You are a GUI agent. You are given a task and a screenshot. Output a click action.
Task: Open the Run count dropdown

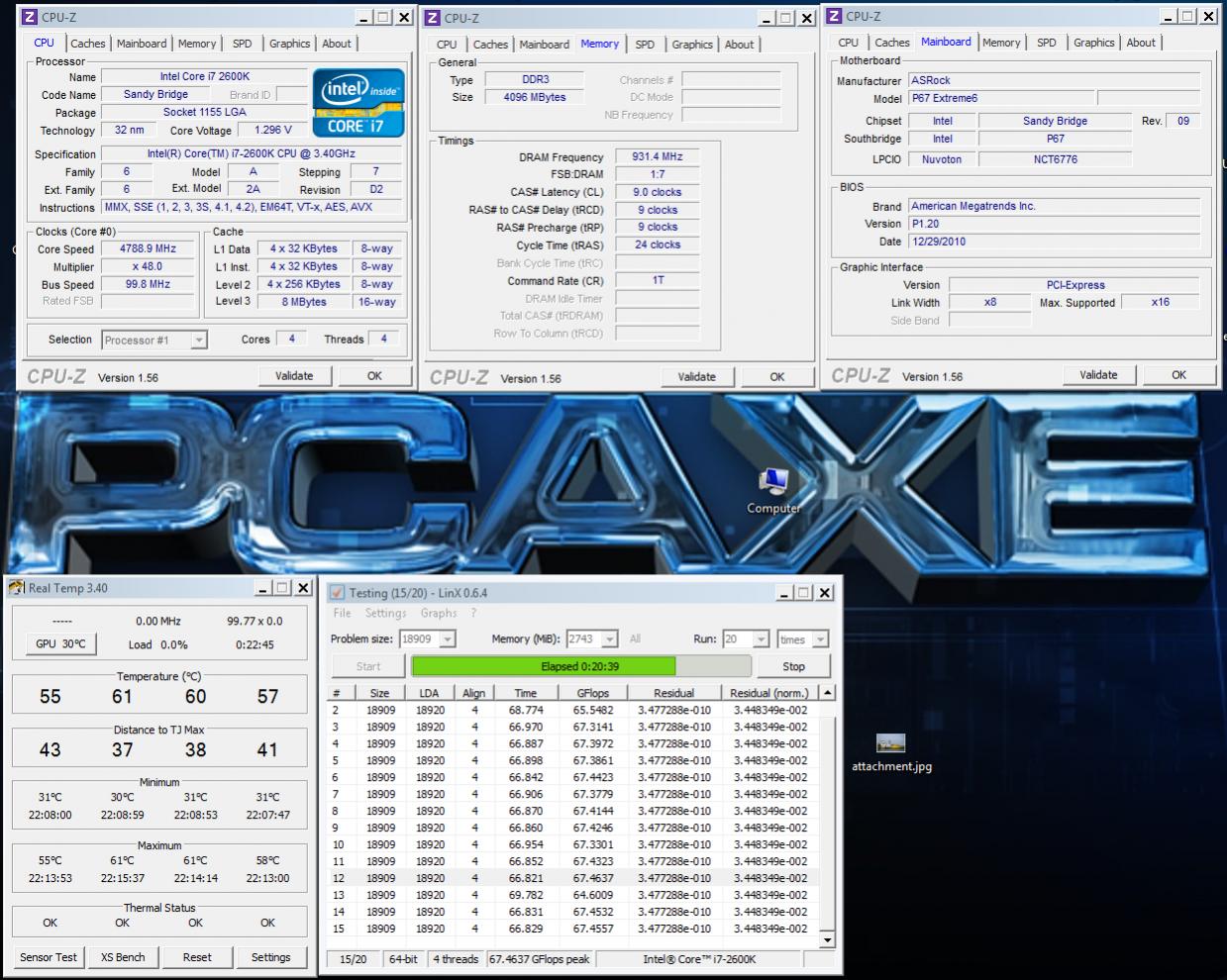point(761,639)
